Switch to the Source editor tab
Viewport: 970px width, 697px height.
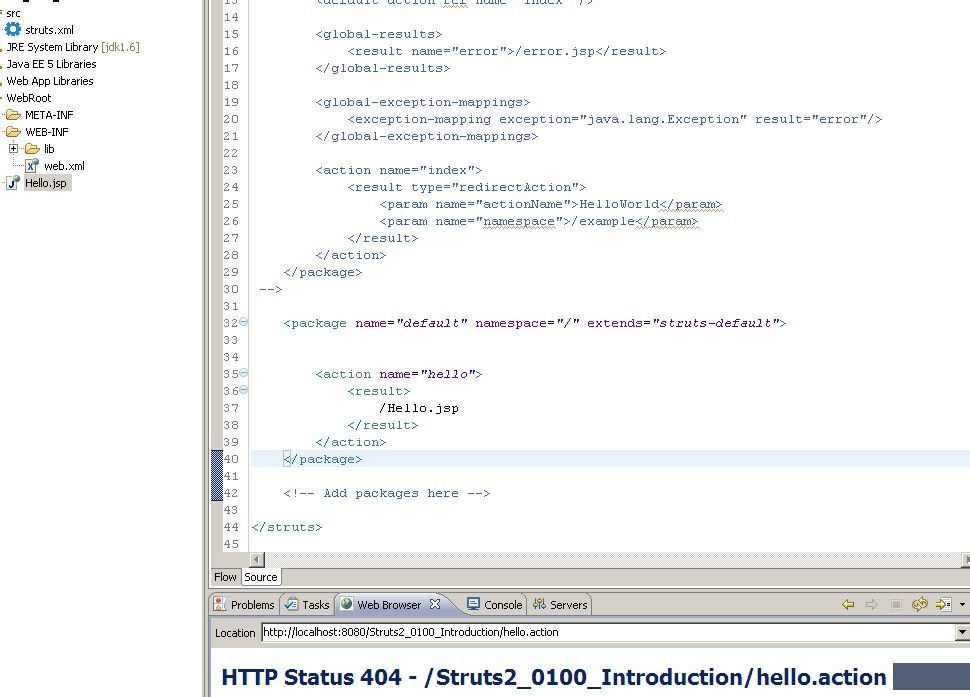(260, 577)
